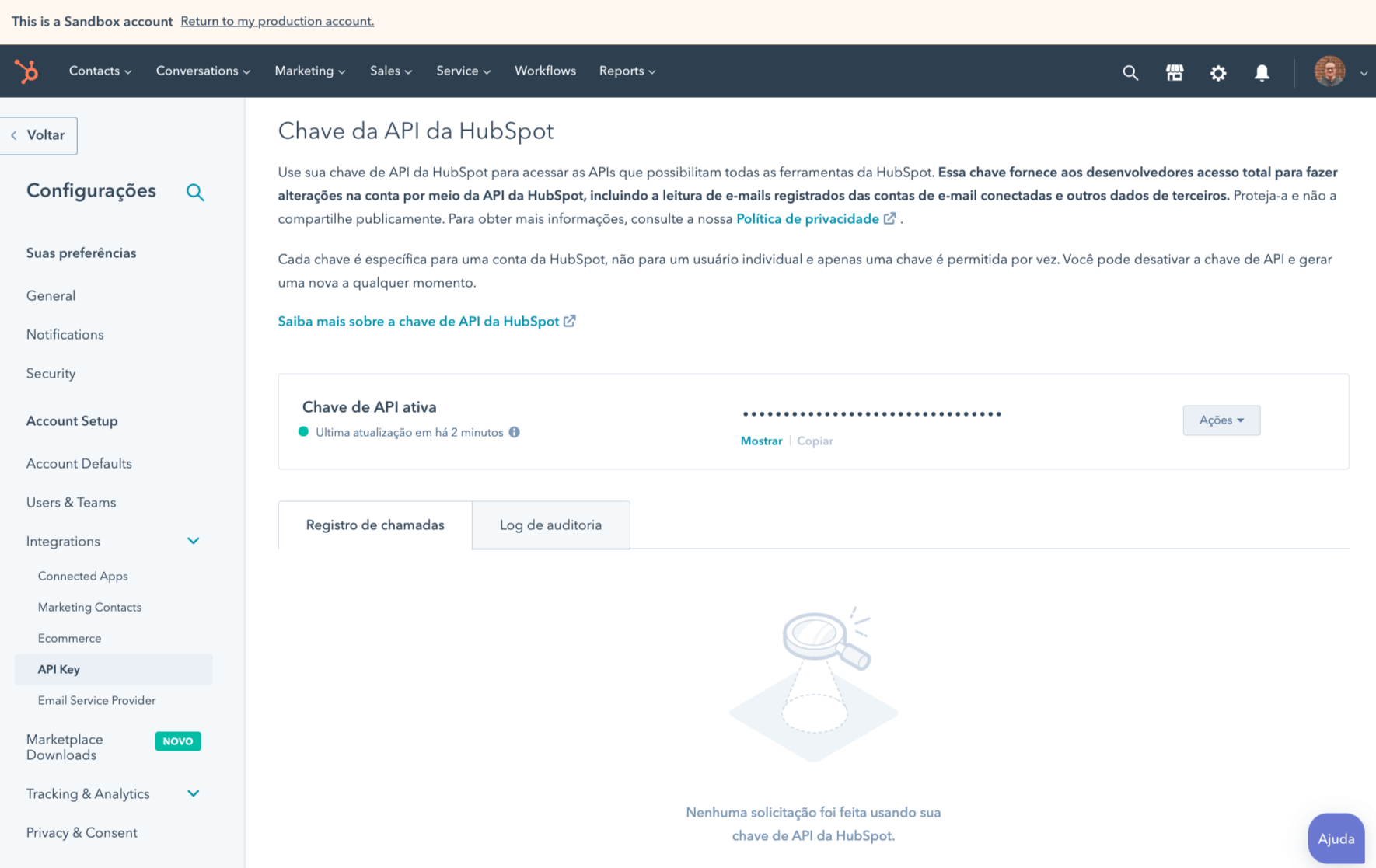Expand Tracking & Analytics chevron
Viewport: 1376px width, 868px height.
[194, 793]
